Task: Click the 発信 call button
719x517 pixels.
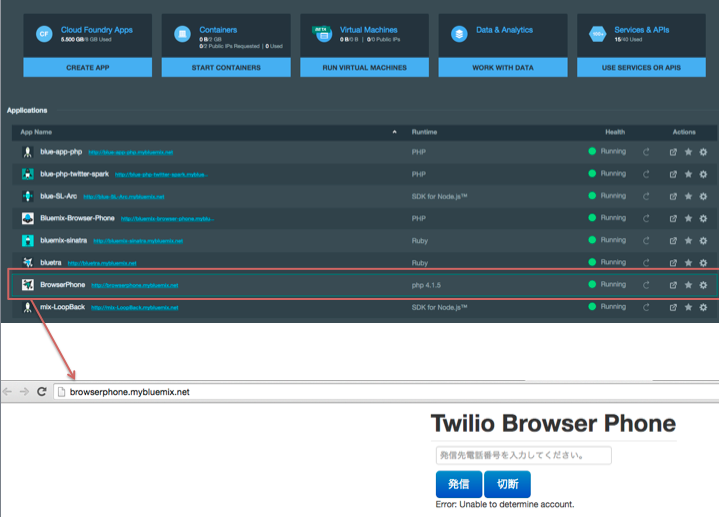Action: coord(459,484)
